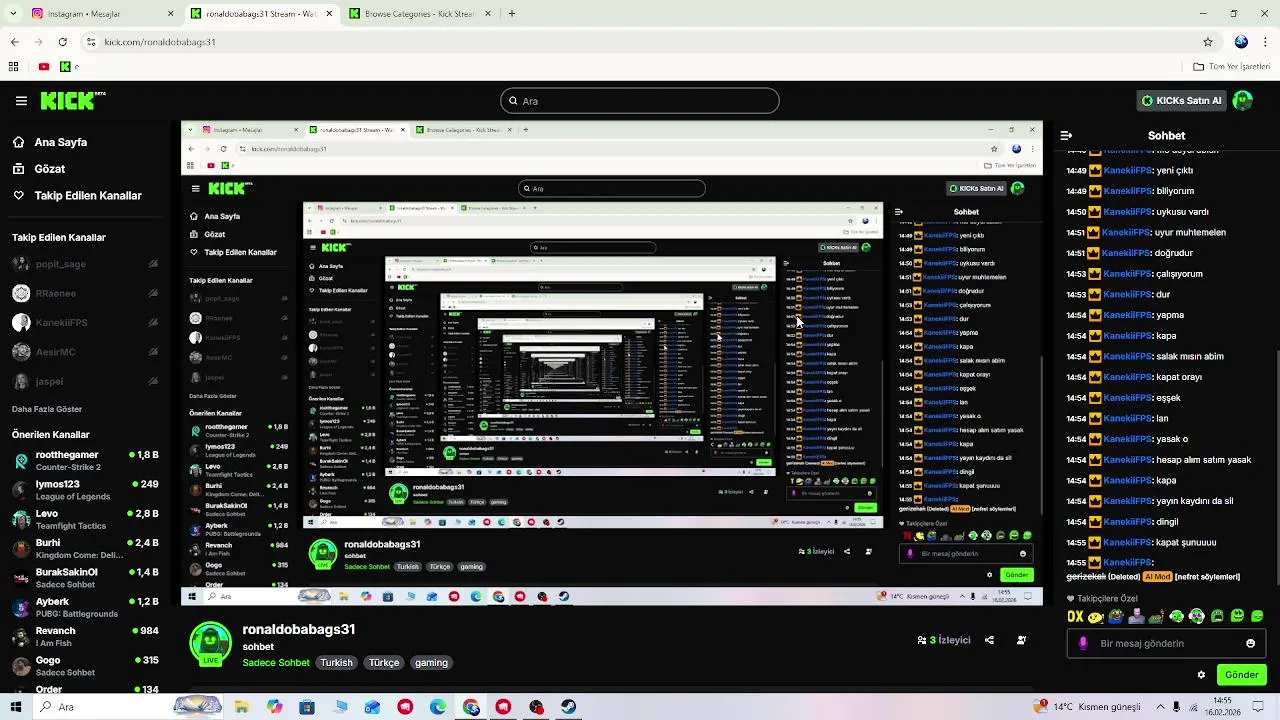
Task: Open Revanch I Am Fish channel
Action: (85, 636)
